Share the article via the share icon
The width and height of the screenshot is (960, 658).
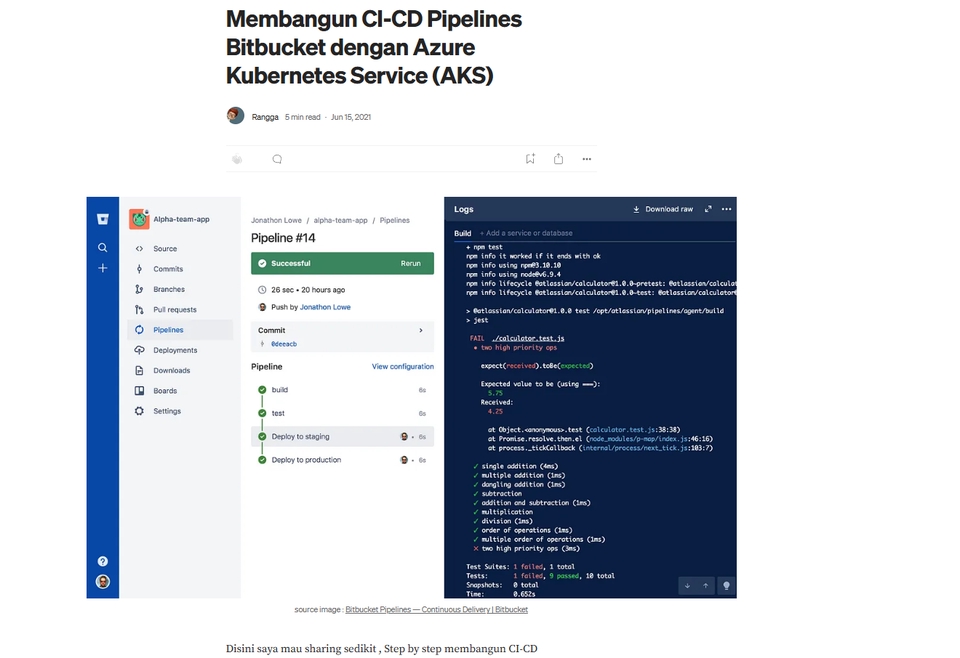tap(558, 158)
